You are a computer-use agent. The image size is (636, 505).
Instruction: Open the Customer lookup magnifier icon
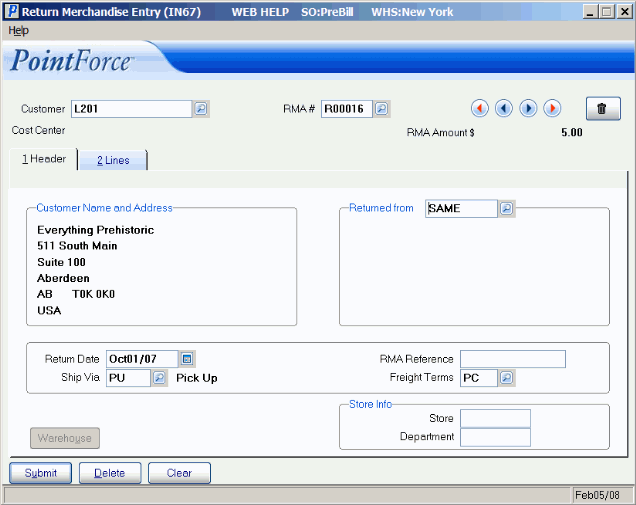(x=201, y=109)
